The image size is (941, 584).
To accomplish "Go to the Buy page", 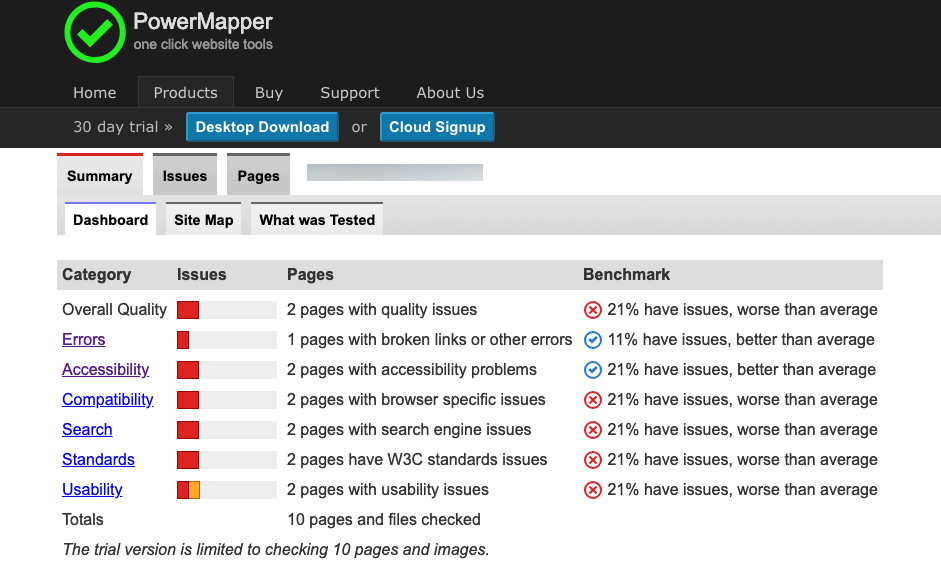I will [269, 92].
